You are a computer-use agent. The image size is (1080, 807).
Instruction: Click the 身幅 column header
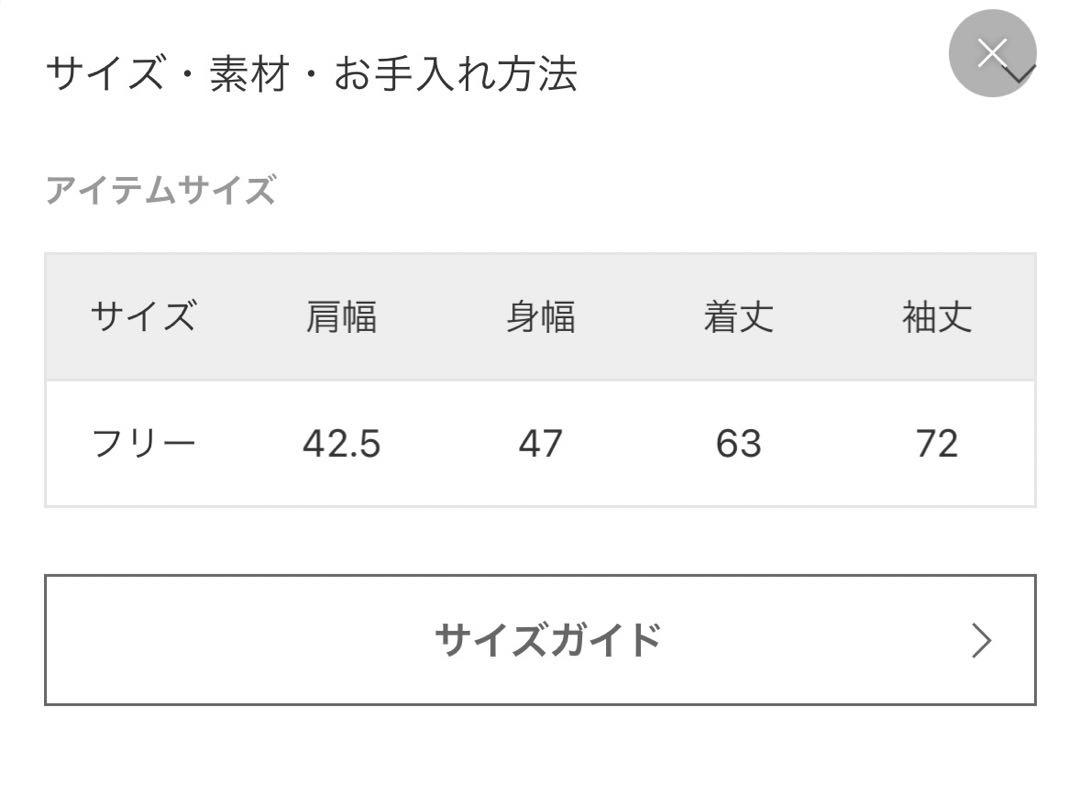tap(541, 317)
